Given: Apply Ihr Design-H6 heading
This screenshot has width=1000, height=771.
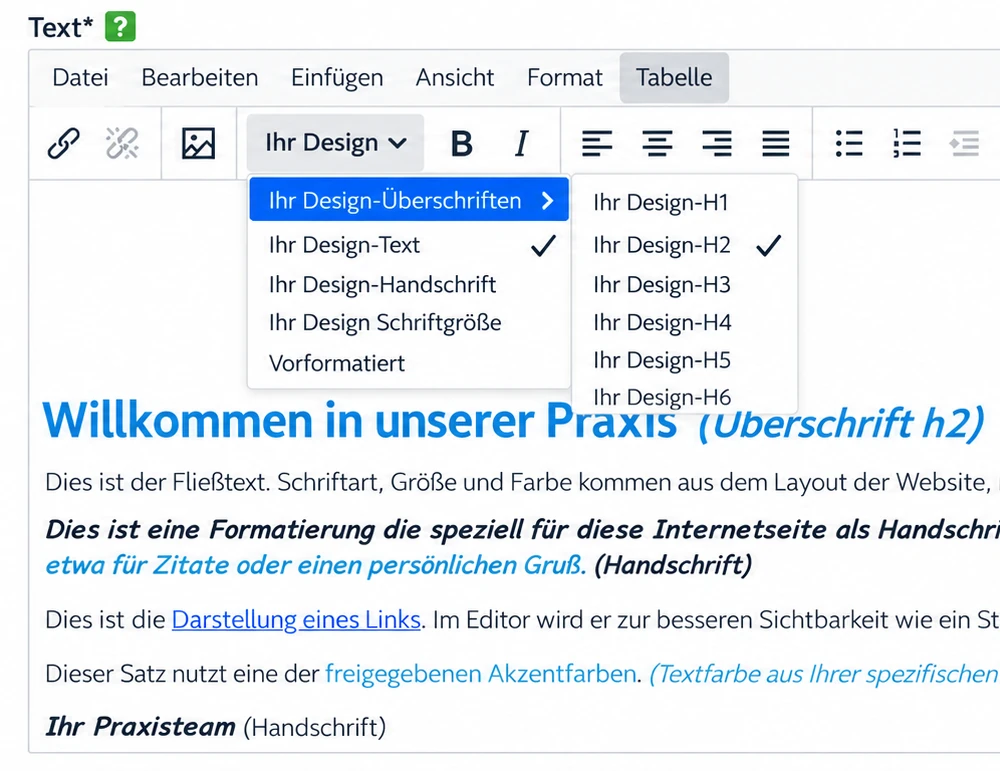Looking at the screenshot, I should tap(684, 397).
